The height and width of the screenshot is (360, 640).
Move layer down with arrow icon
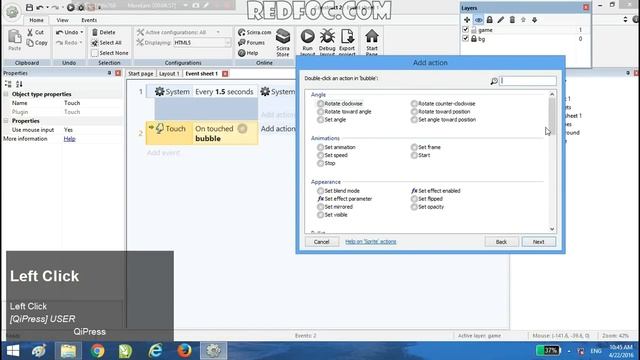(534, 20)
